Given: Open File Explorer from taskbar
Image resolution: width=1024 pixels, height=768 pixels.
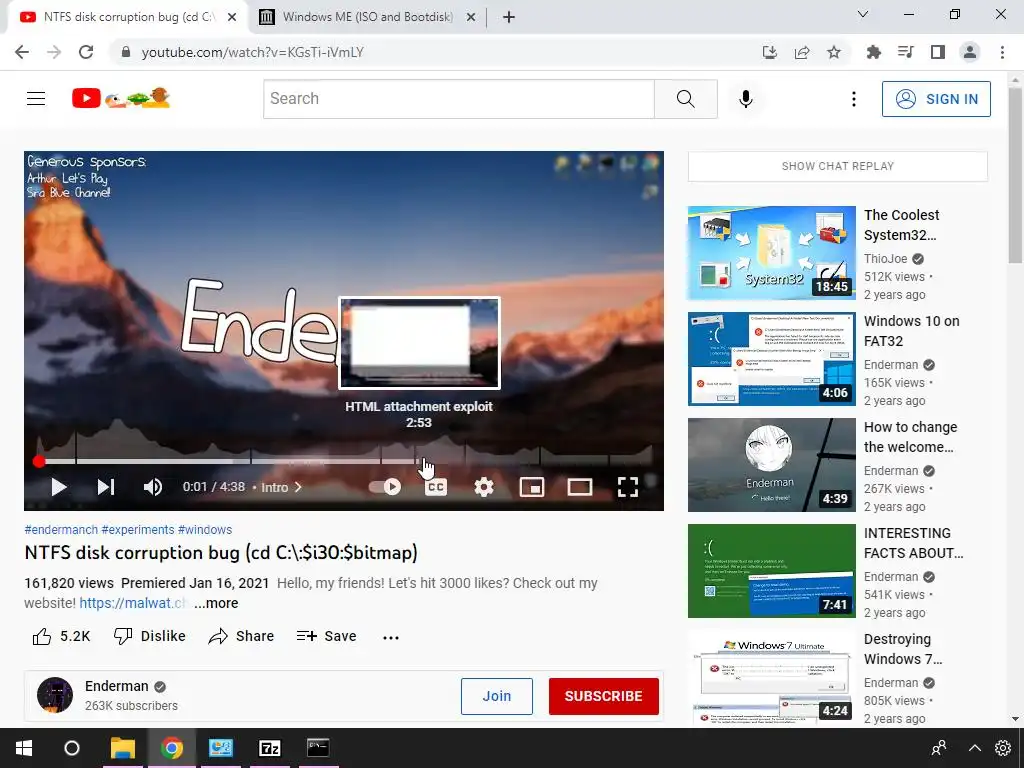Looking at the screenshot, I should pyautogui.click(x=123, y=748).
